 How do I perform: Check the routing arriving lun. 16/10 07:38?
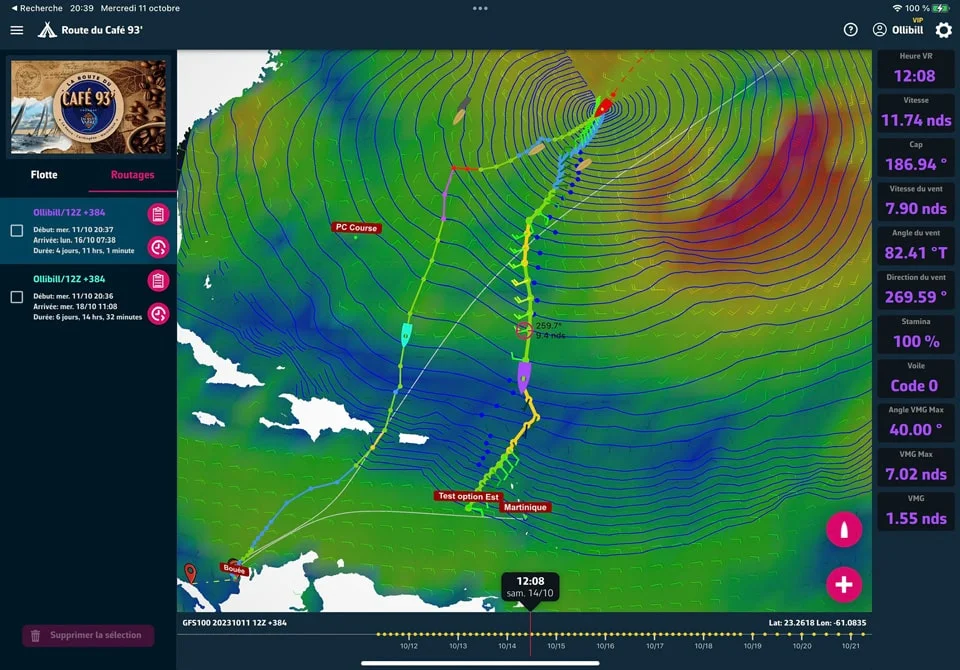(x=17, y=230)
